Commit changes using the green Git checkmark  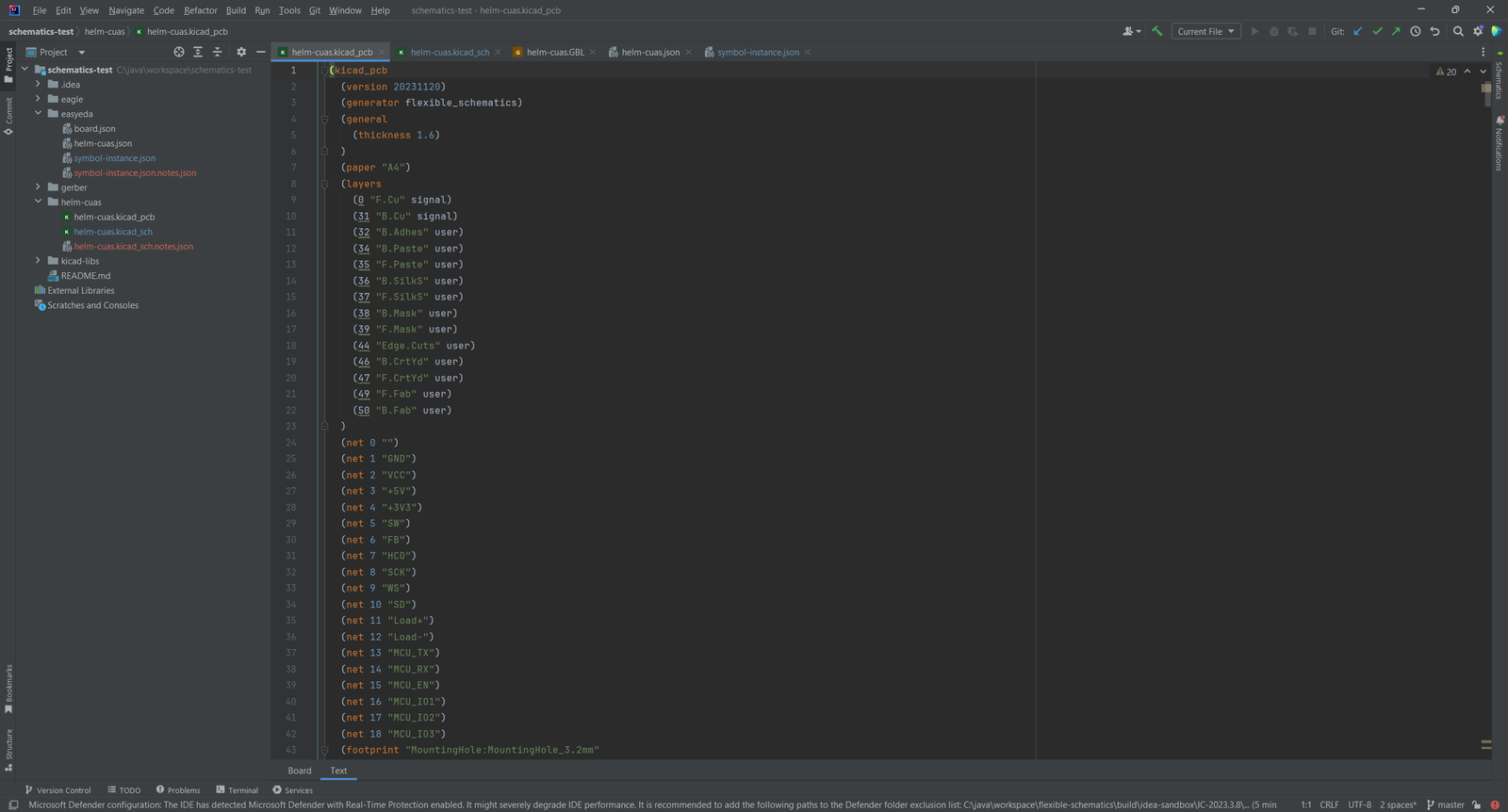coord(1377,31)
